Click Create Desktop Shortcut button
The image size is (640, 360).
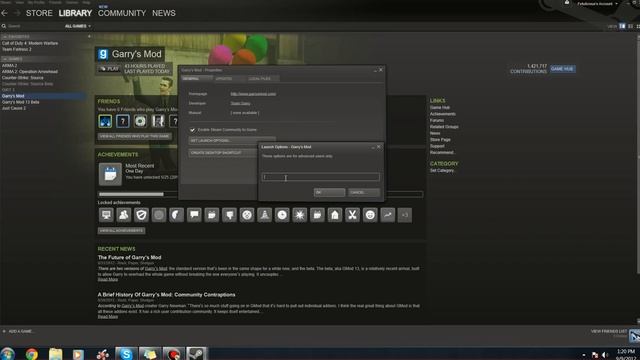pyautogui.click(x=223, y=153)
